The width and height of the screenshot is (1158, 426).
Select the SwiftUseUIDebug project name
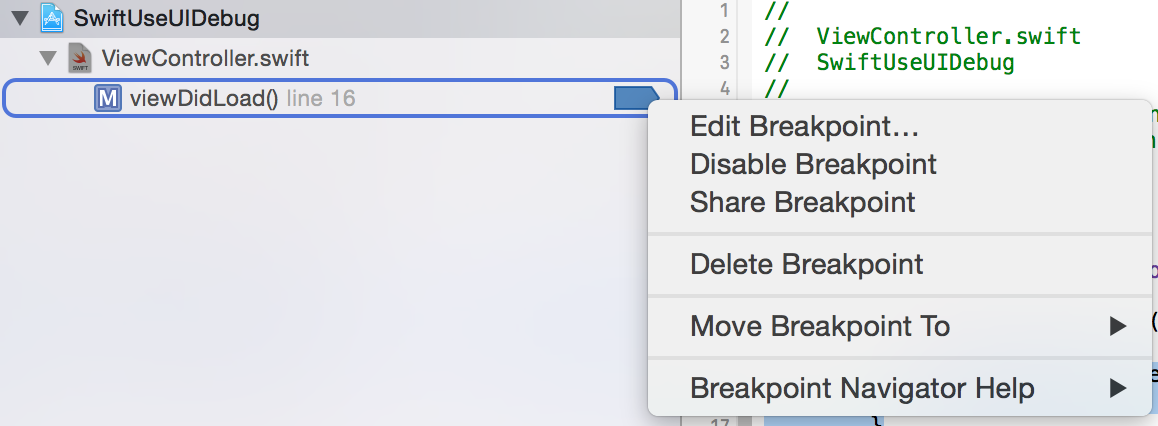[x=167, y=18]
